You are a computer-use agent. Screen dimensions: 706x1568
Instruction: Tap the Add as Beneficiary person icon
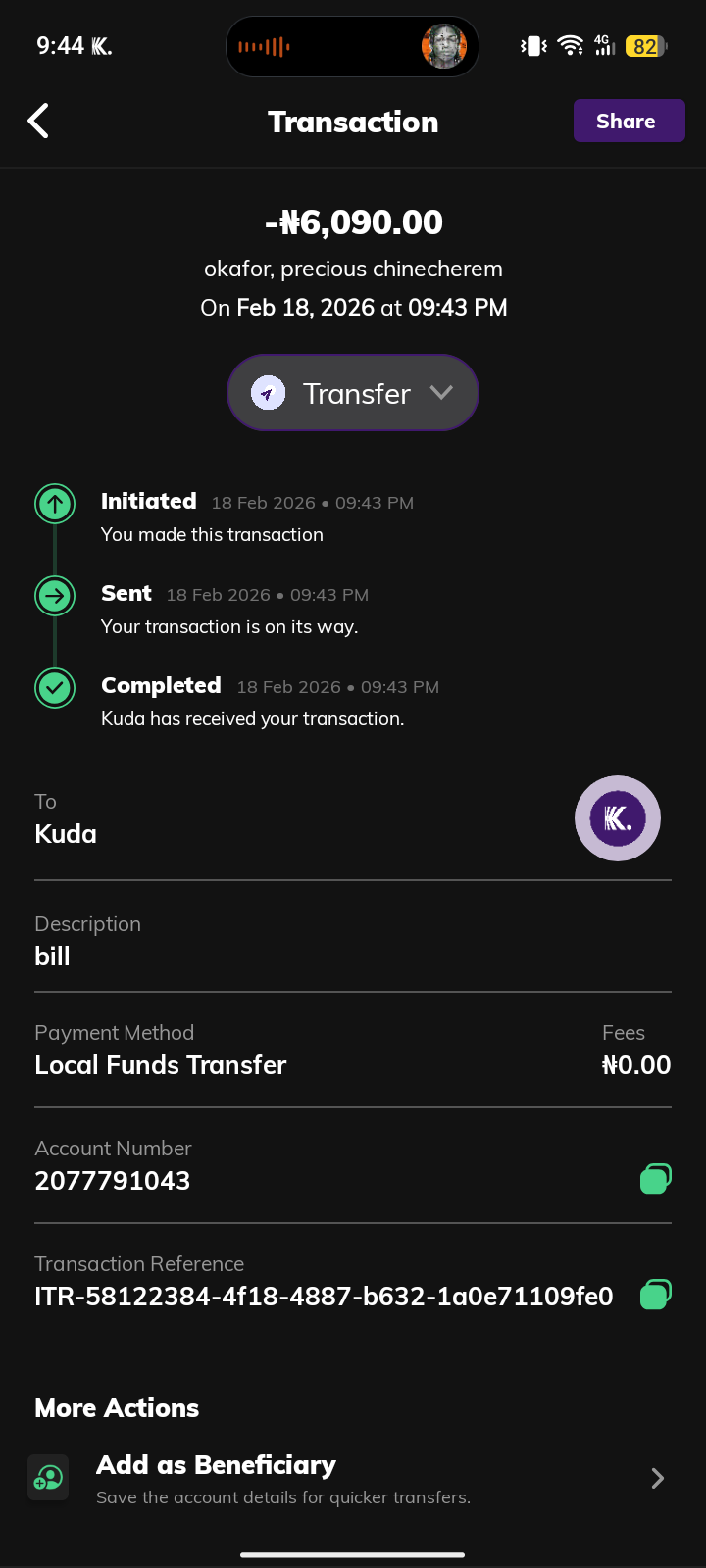pos(48,1478)
